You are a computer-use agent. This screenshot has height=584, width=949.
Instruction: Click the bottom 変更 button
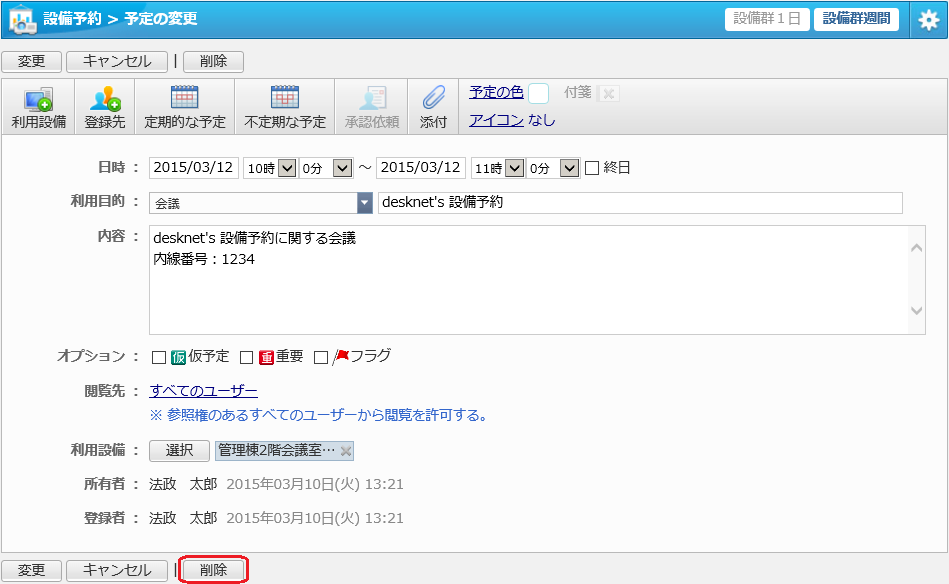click(31, 570)
